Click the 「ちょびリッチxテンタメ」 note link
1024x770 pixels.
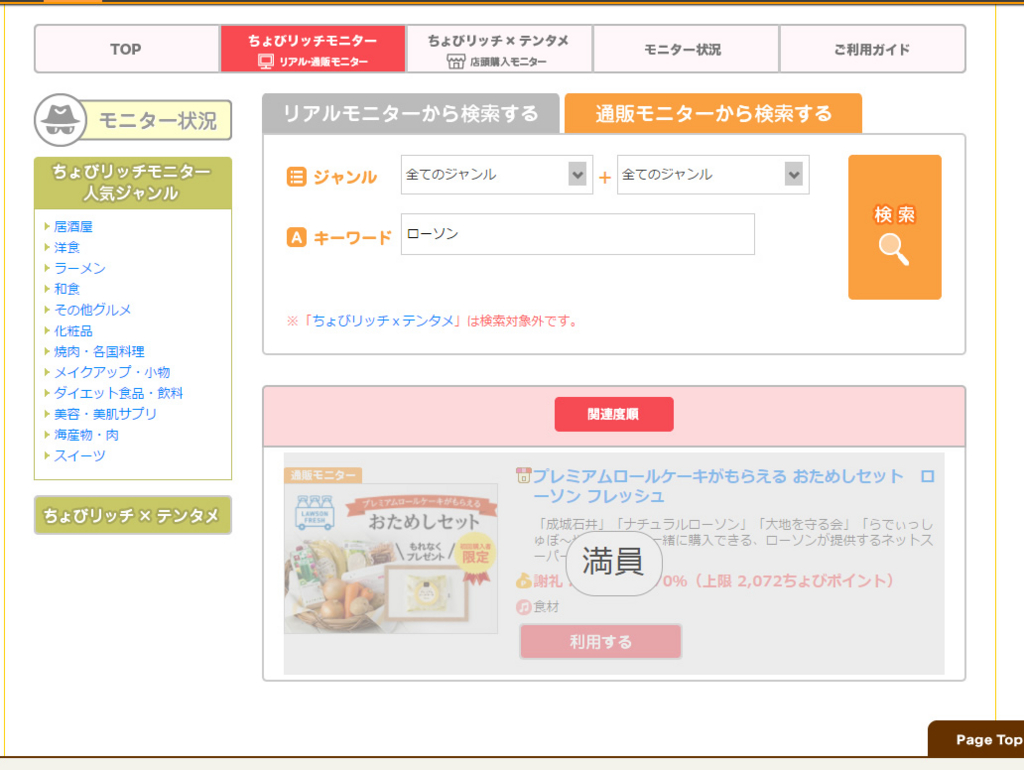click(x=382, y=321)
